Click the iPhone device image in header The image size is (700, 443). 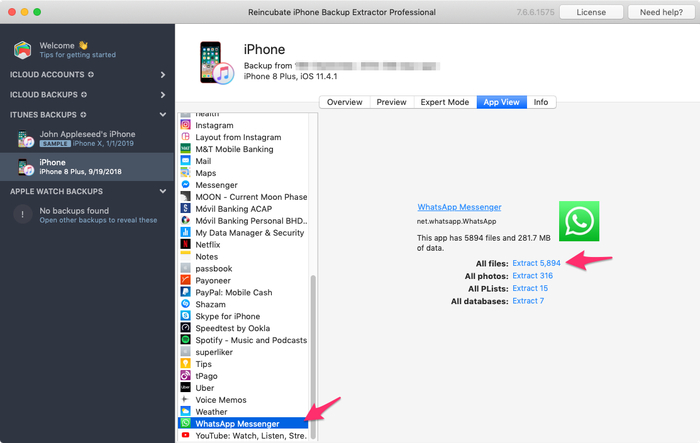217,63
